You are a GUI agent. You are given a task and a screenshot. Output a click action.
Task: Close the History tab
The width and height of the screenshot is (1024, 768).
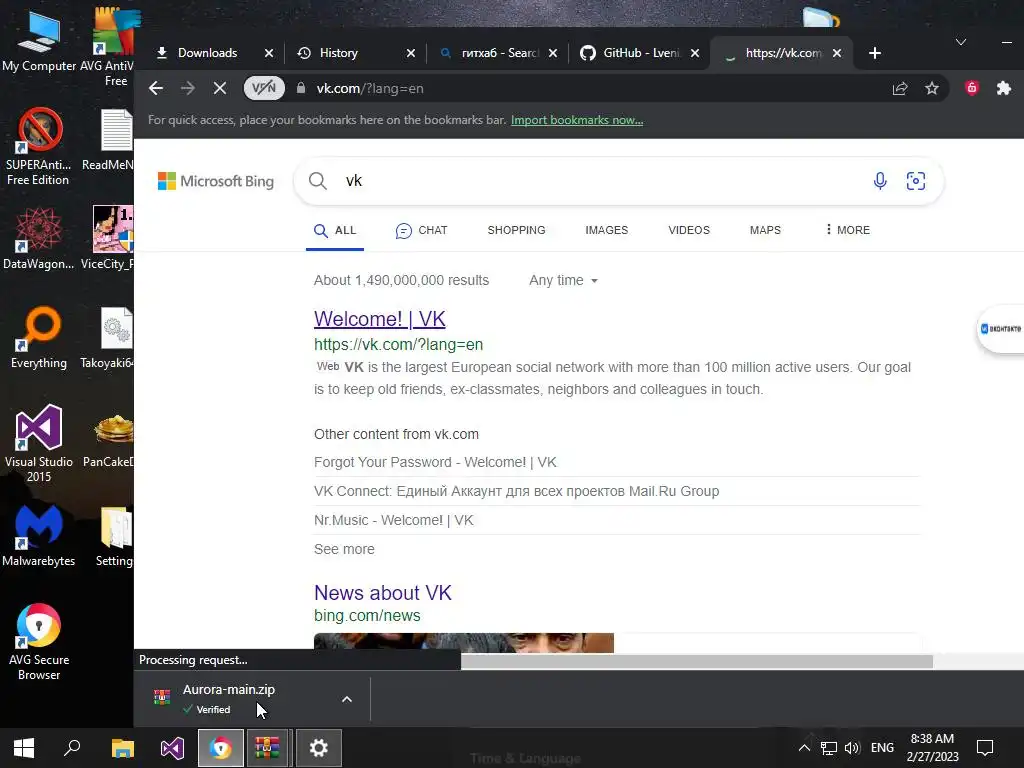point(411,53)
